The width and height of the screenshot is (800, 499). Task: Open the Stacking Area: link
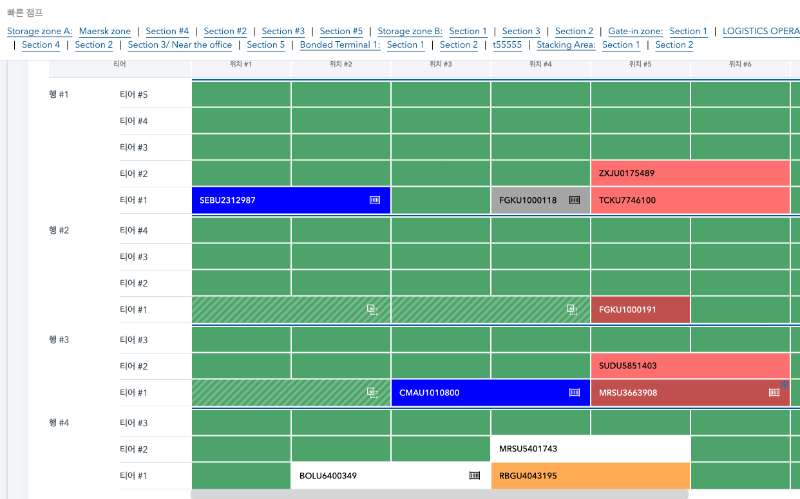click(x=566, y=45)
